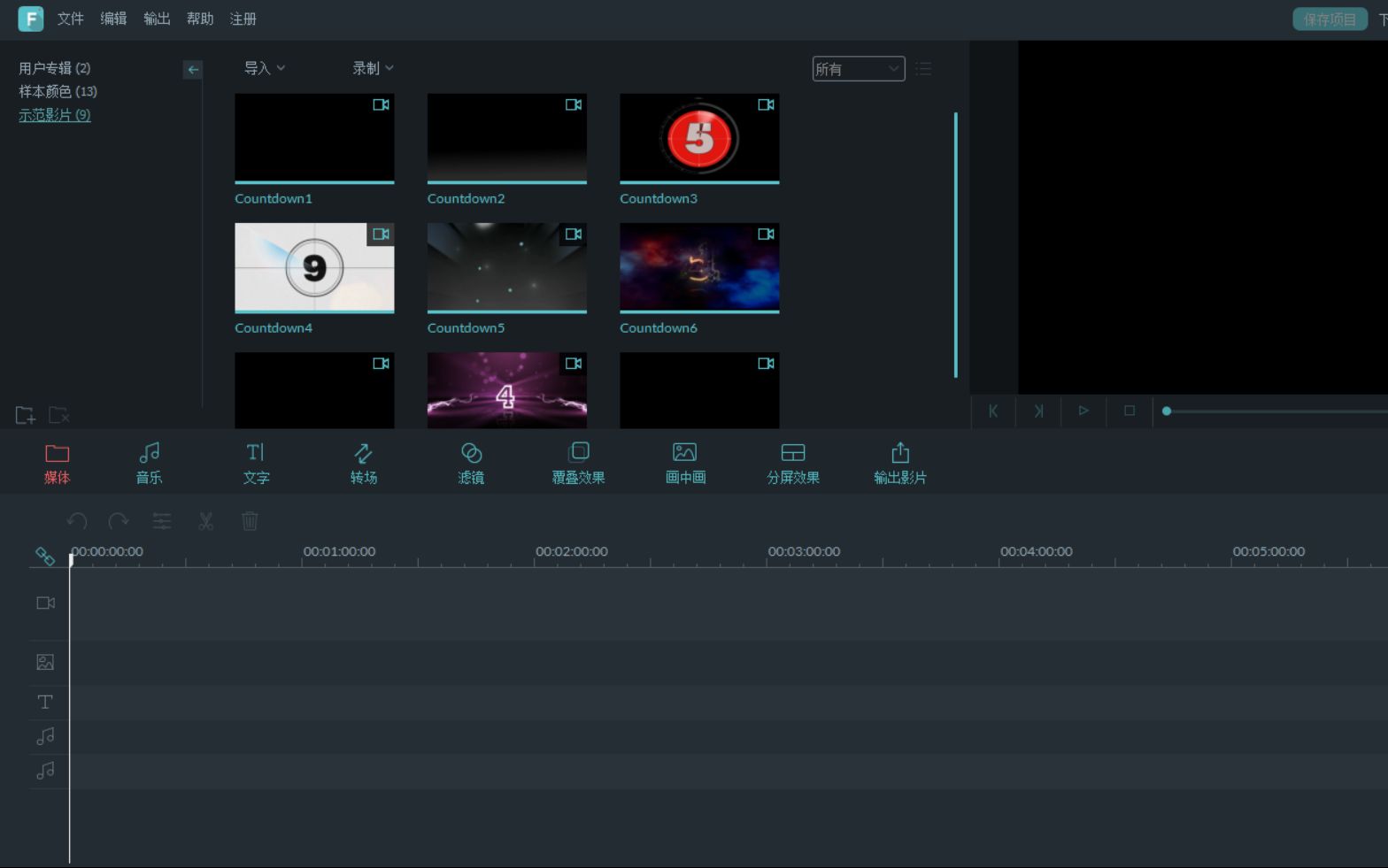This screenshot has height=868, width=1388.
Task: Open the 输出 export menu
Action: pyautogui.click(x=157, y=19)
